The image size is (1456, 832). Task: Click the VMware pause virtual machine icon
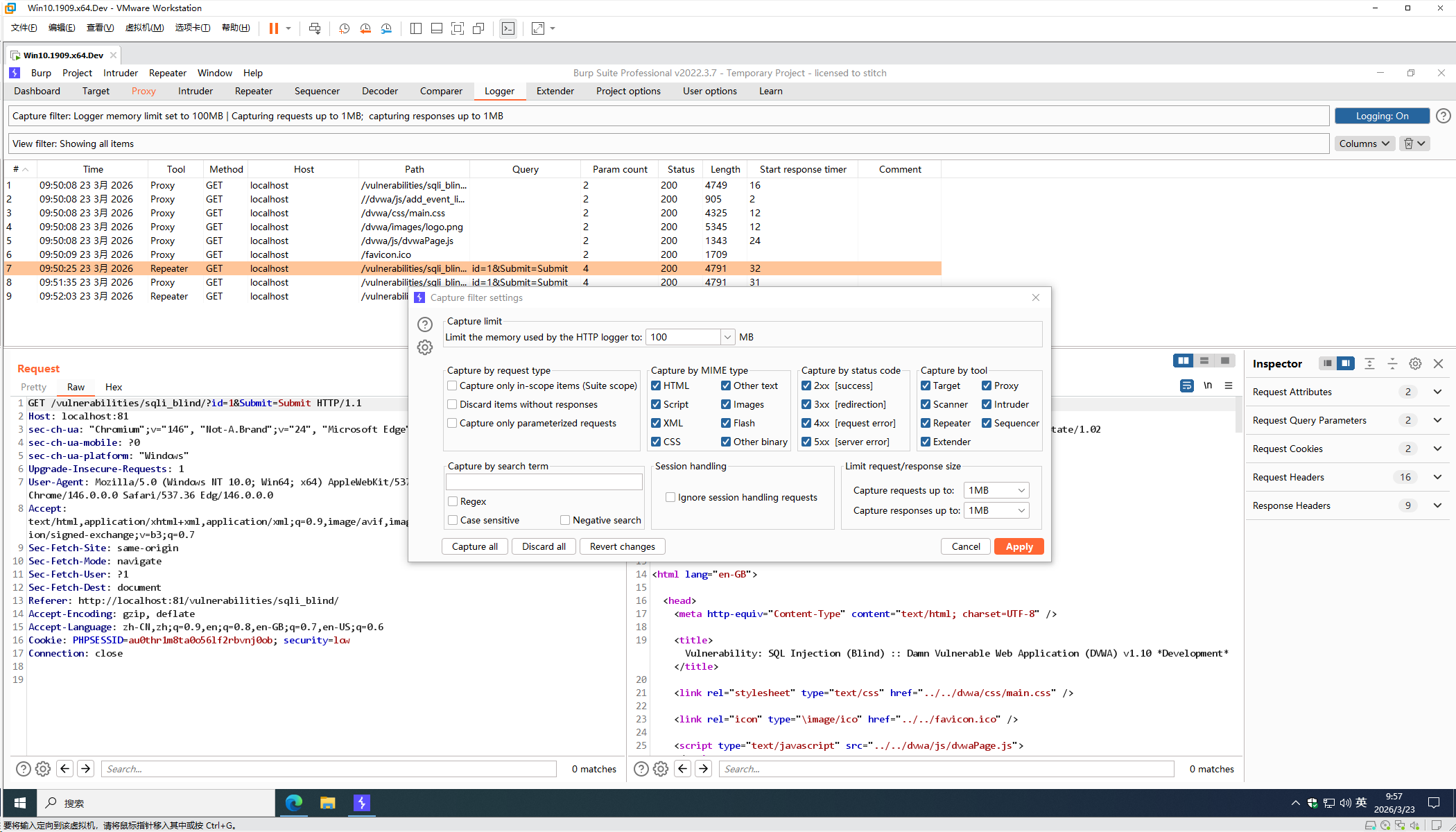click(x=274, y=28)
